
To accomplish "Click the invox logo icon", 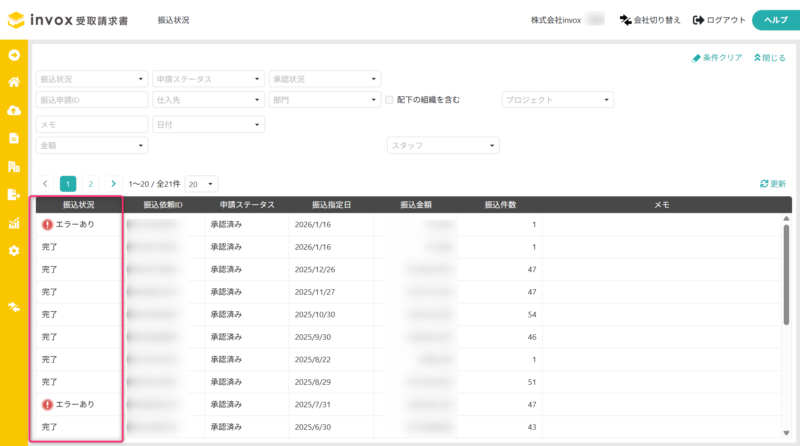I will (18, 20).
